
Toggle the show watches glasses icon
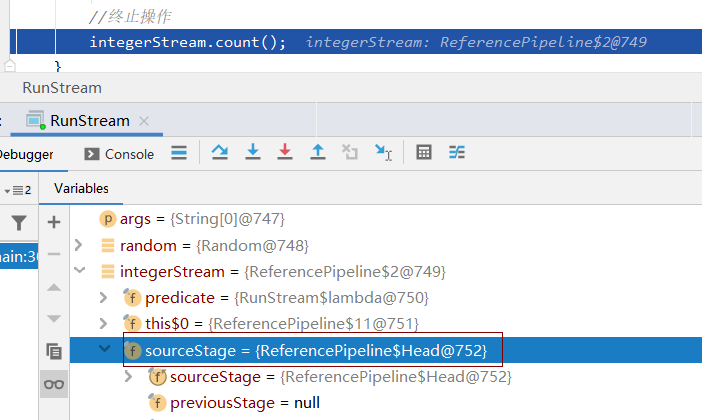[54, 384]
